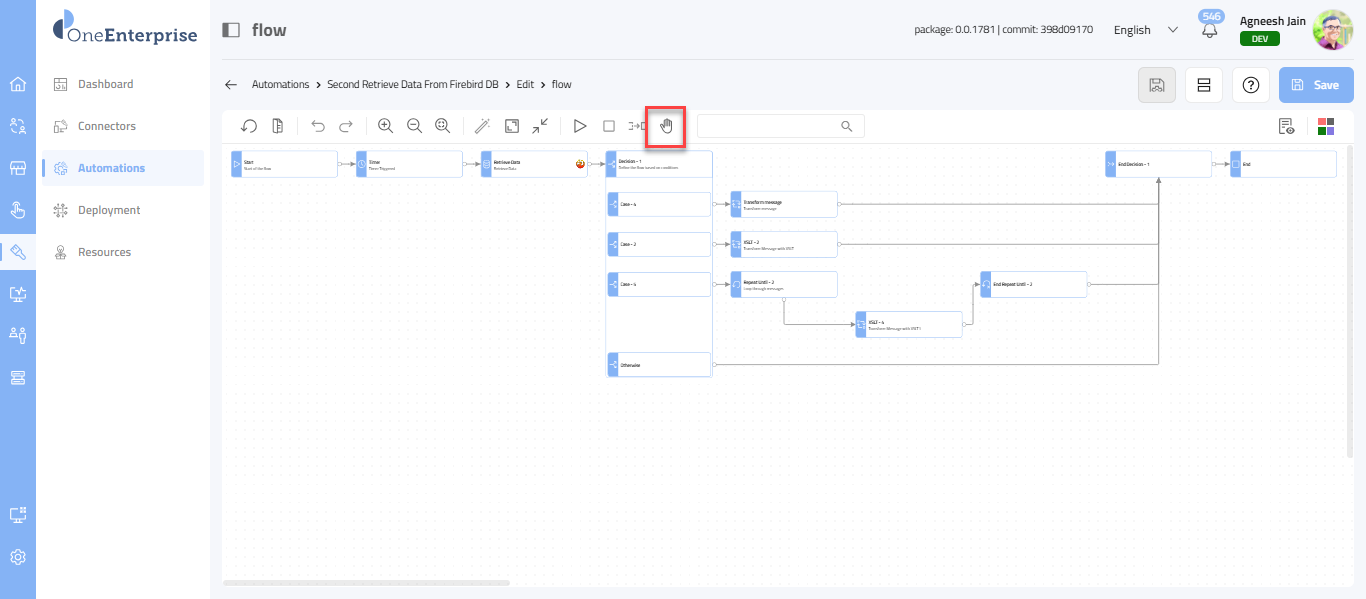The image size is (1366, 599).
Task: Open the English language dropdown
Action: (1145, 30)
